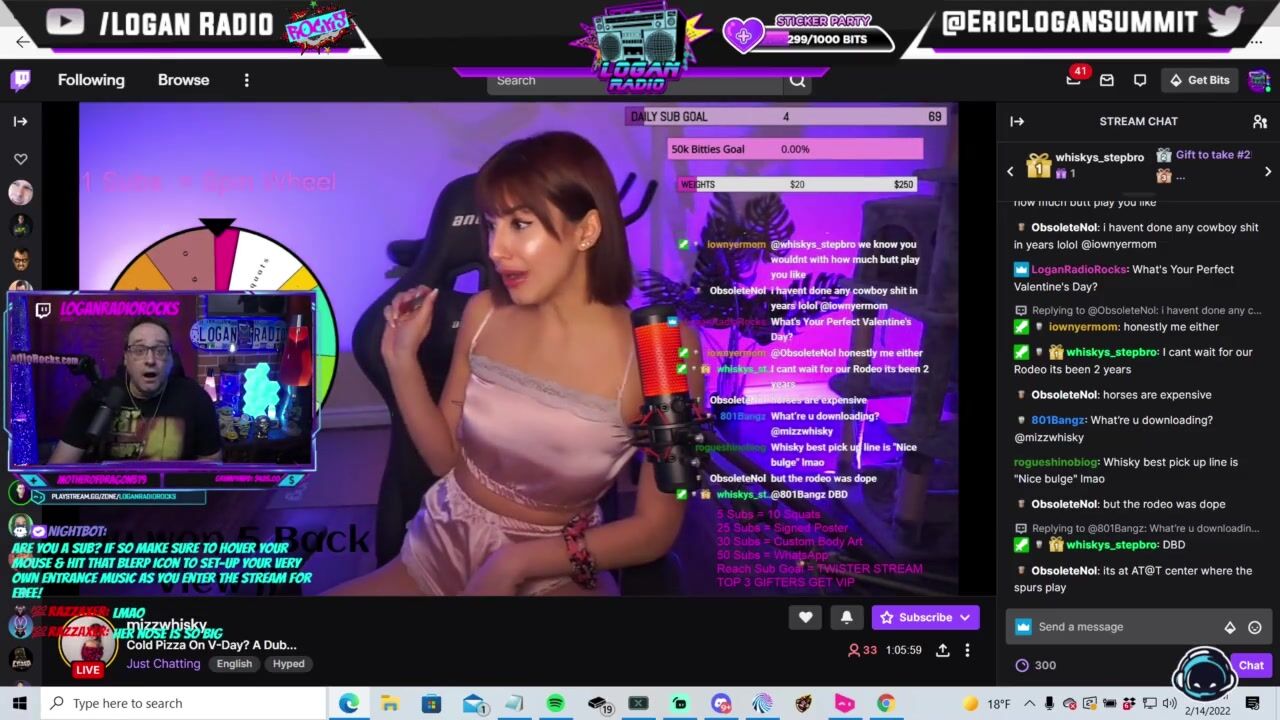This screenshot has width=1280, height=720.
Task: Click the Twitch home logo icon
Action: [20, 80]
